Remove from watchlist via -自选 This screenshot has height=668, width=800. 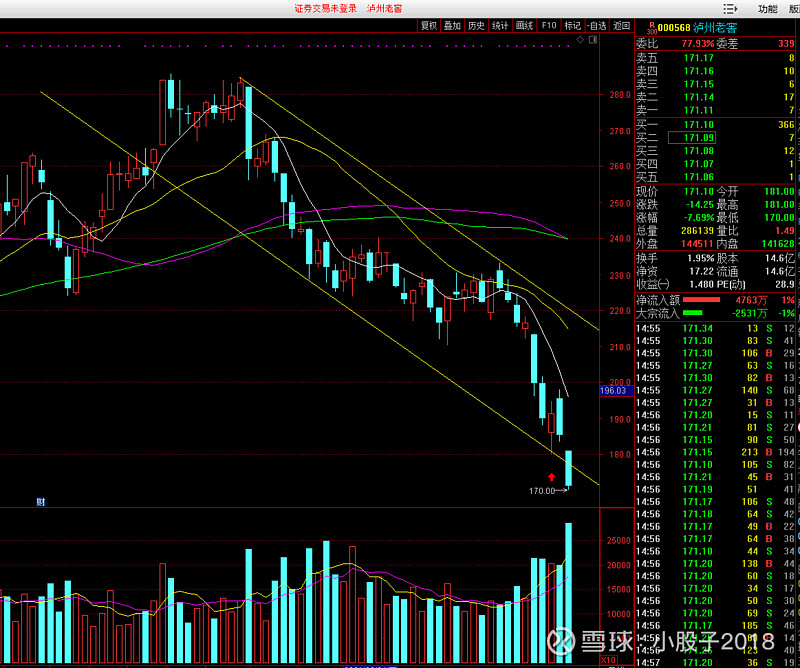(x=596, y=26)
